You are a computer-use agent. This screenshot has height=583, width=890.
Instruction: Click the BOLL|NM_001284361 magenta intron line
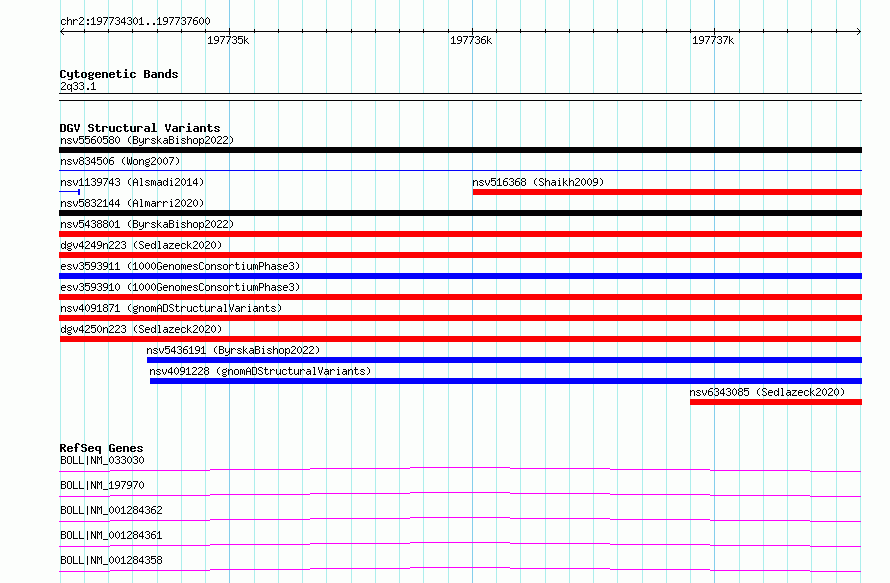(460, 544)
